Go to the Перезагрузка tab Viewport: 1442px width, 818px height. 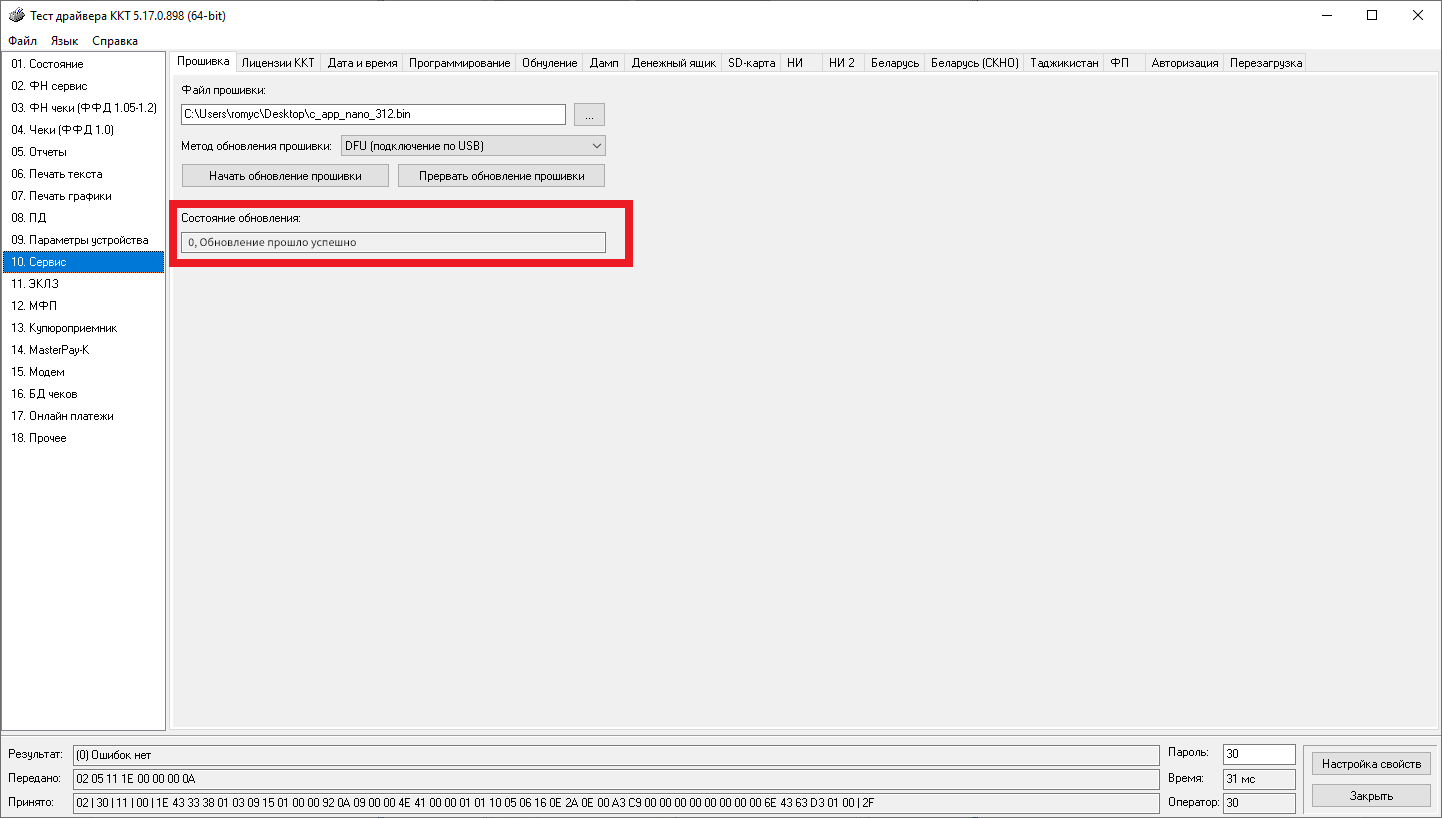pyautogui.click(x=1265, y=63)
